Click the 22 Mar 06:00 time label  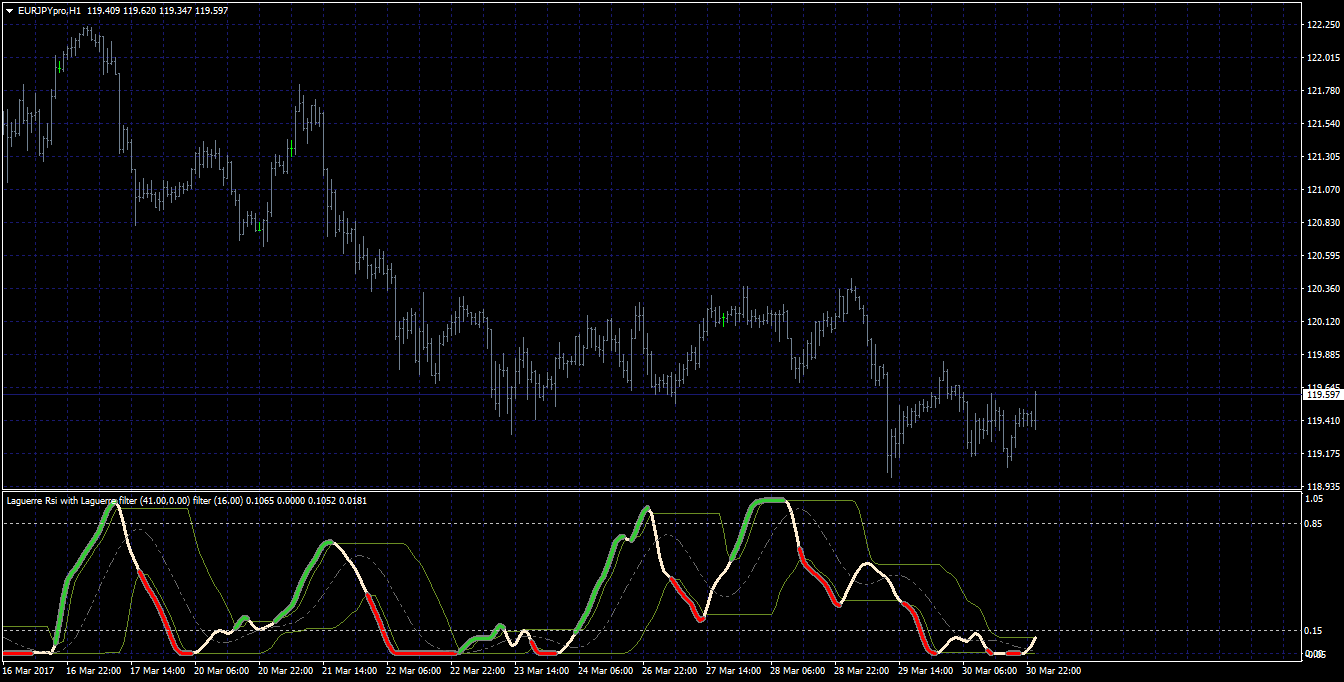(415, 671)
